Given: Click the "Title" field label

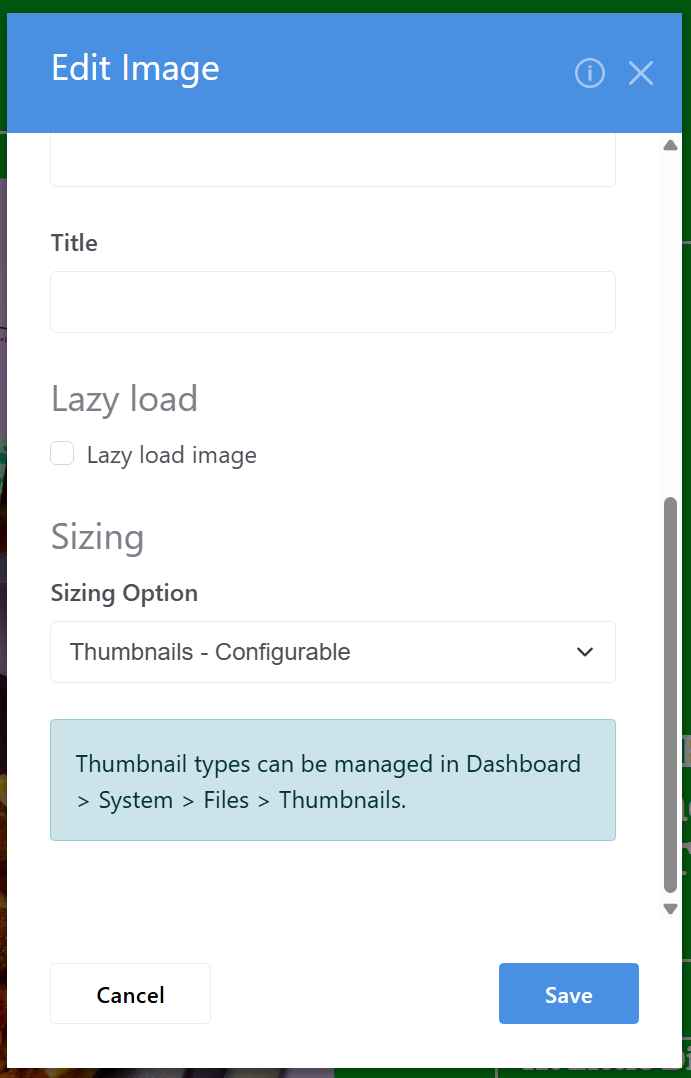Looking at the screenshot, I should click(x=74, y=243).
